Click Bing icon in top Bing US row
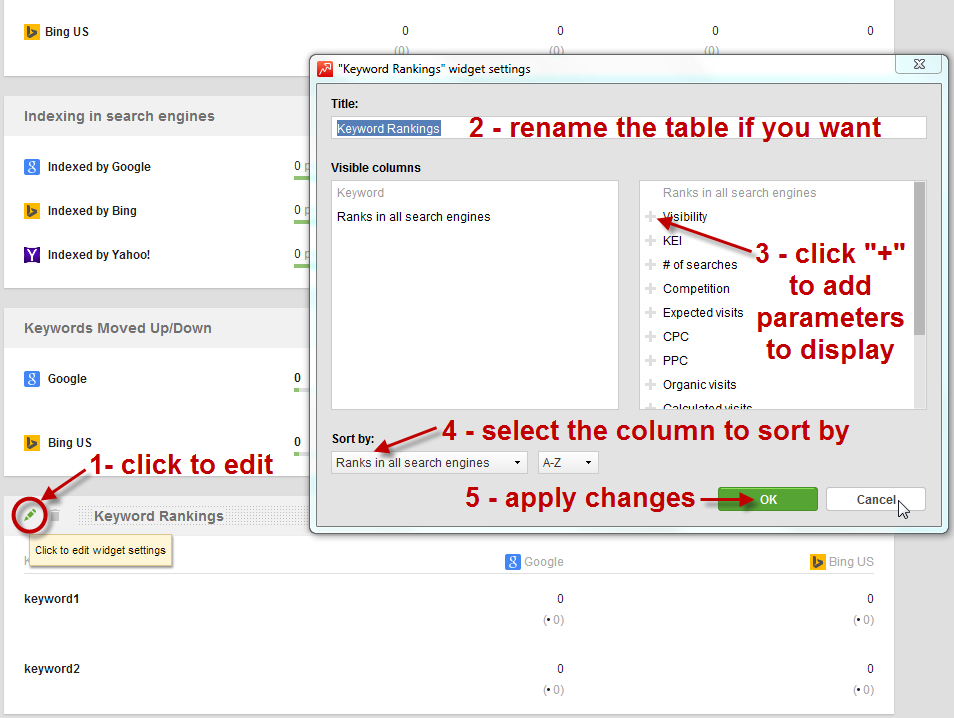The image size is (954, 718). point(32,32)
